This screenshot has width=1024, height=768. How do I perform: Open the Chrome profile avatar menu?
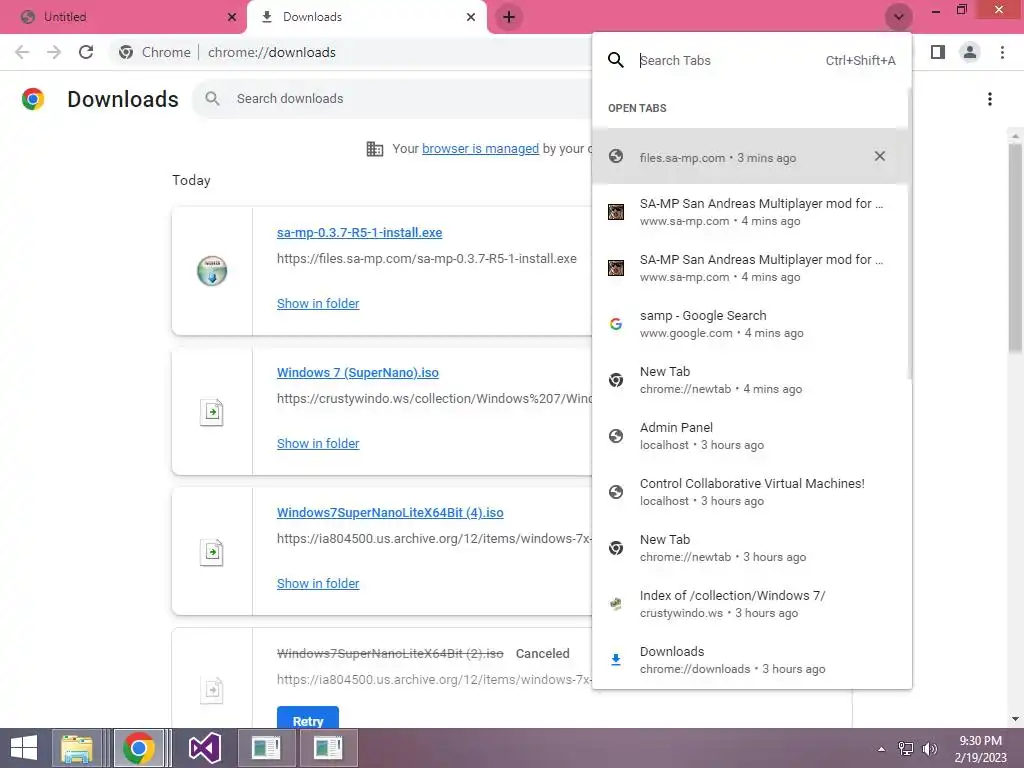pyautogui.click(x=970, y=52)
